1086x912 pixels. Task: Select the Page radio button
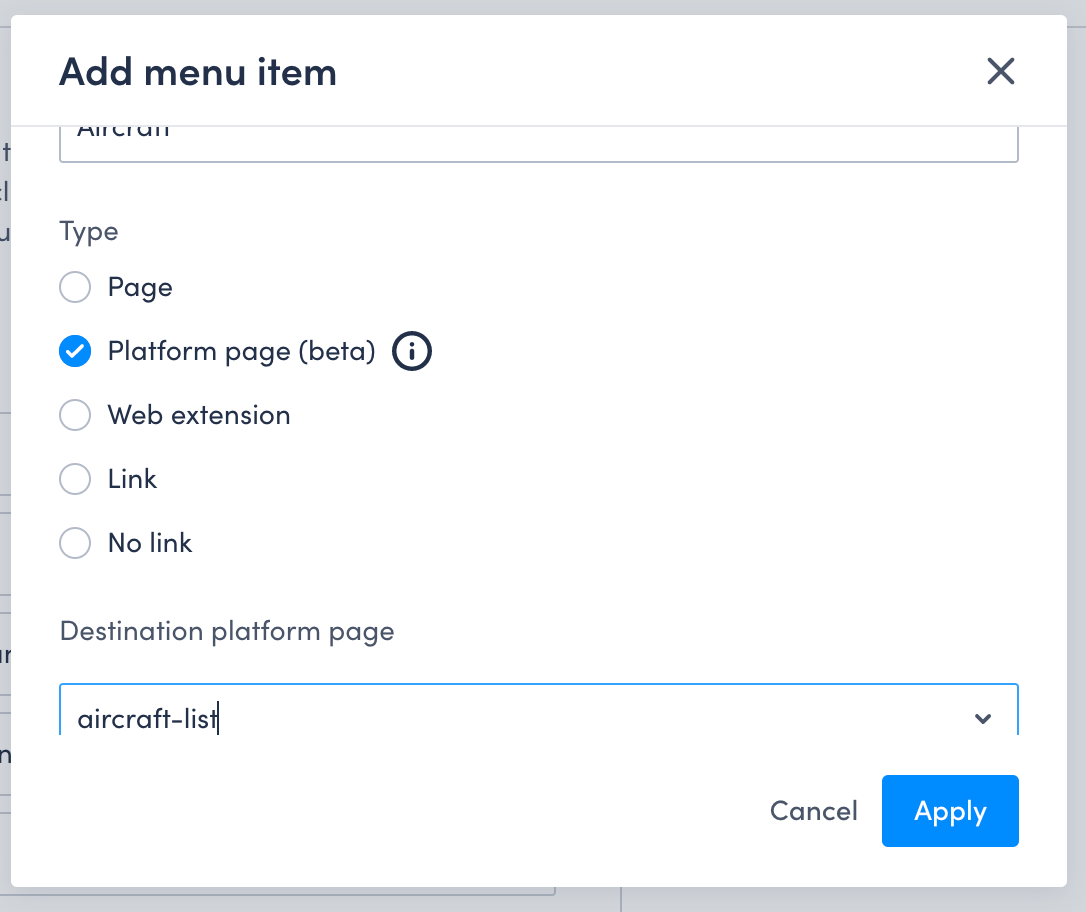(75, 287)
